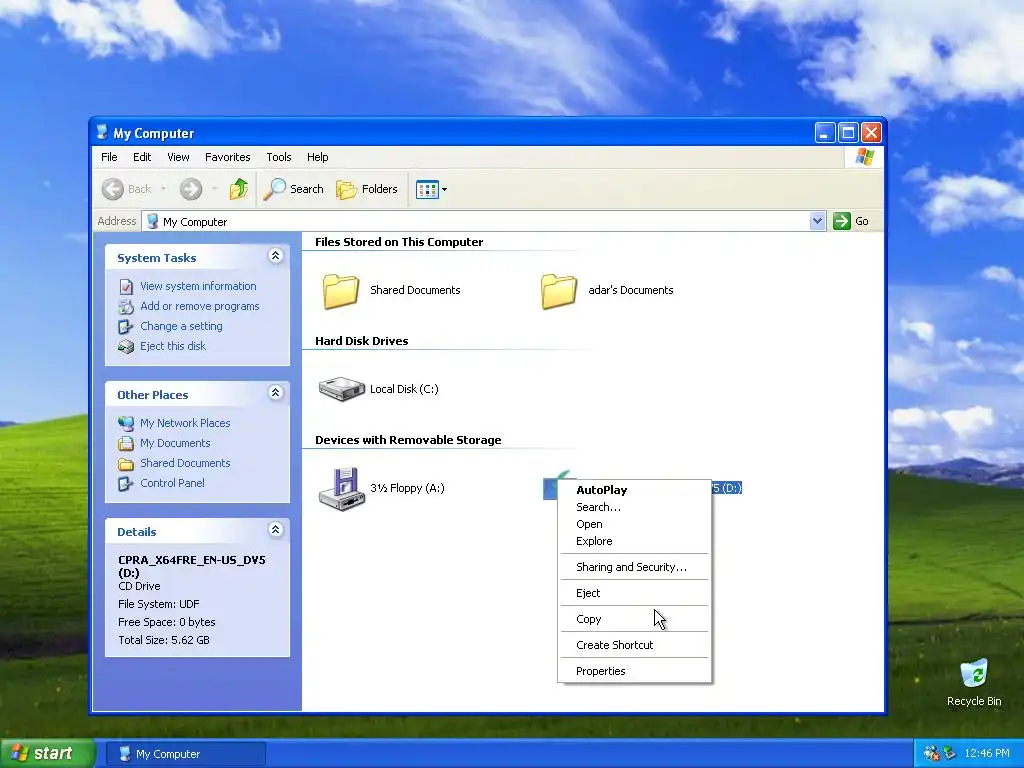Image resolution: width=1024 pixels, height=768 pixels.
Task: Open Shared Documents link in Other Places
Action: pos(185,463)
